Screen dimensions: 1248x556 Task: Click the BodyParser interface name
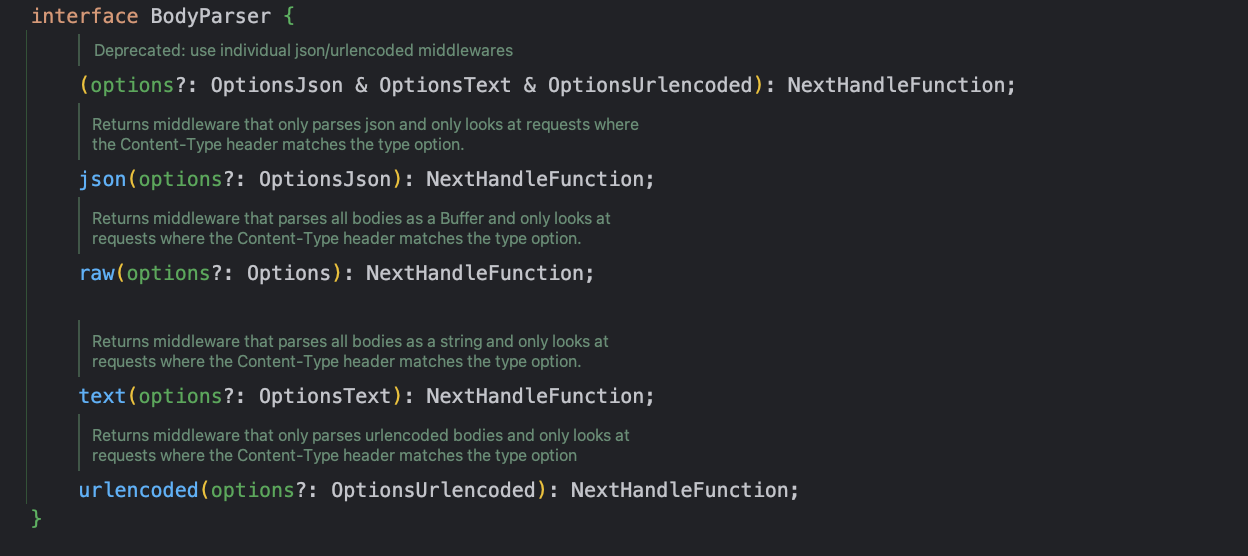[209, 17]
